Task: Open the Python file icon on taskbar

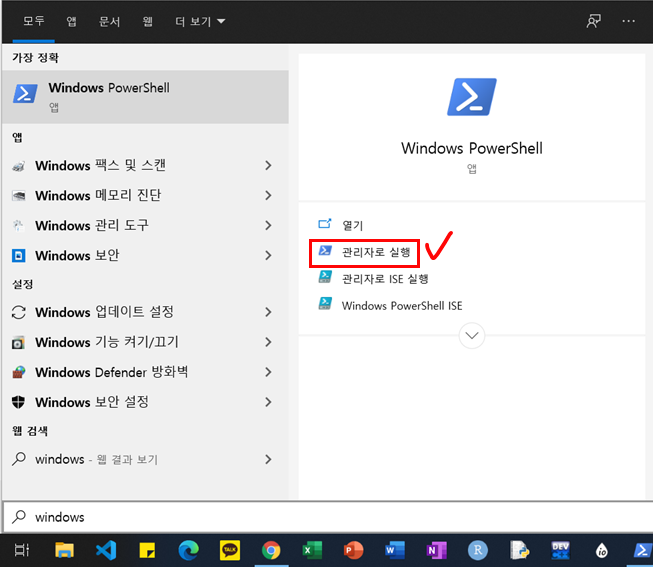Action: [x=519, y=550]
